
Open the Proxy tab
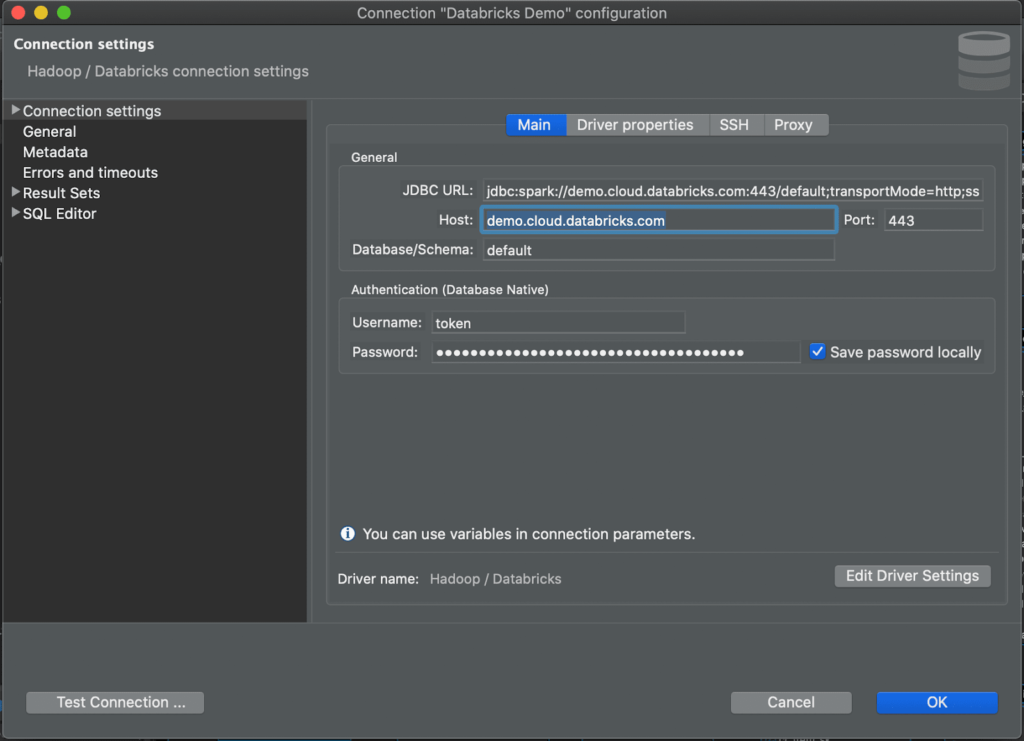pos(796,125)
